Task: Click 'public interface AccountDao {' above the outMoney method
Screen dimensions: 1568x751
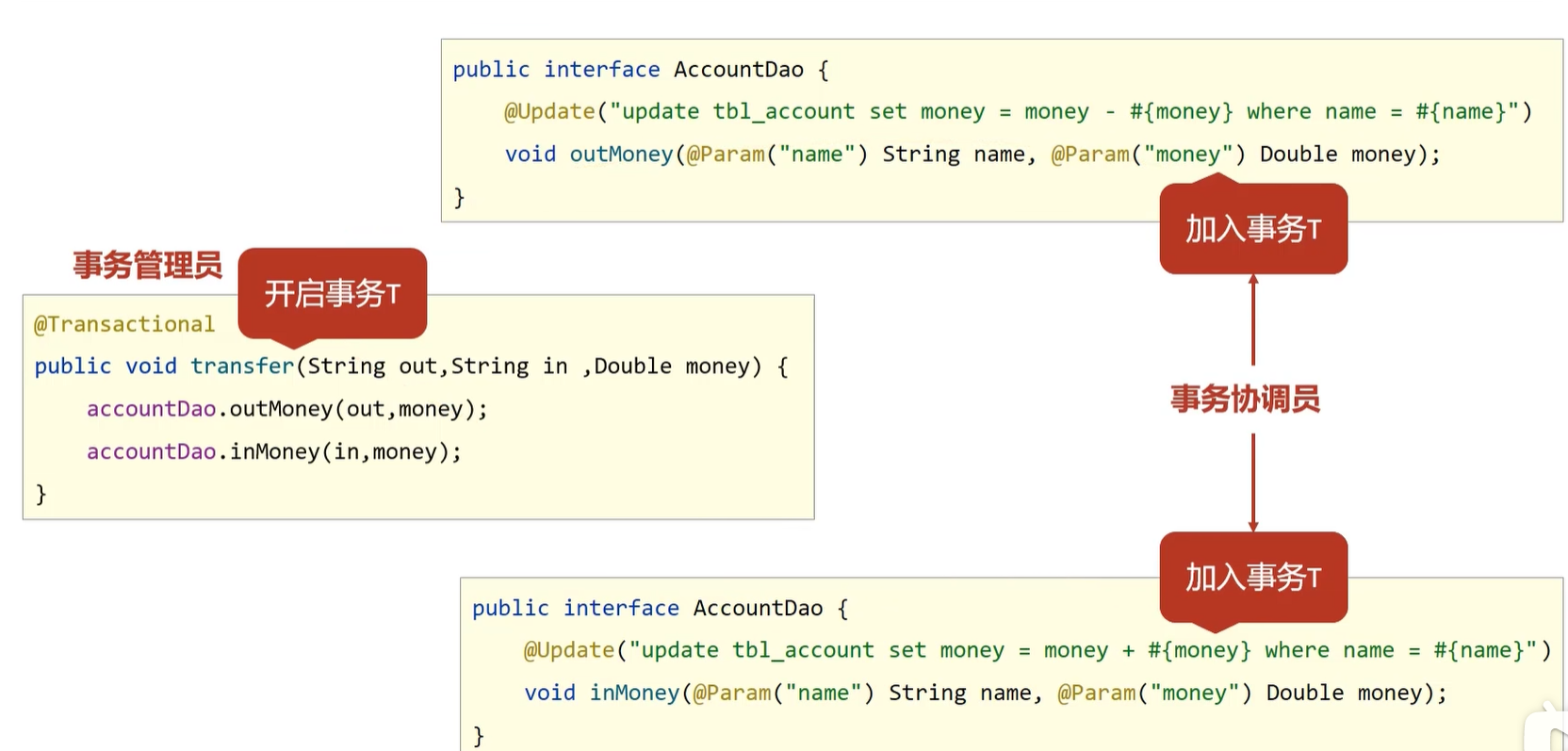Action: 640,70
